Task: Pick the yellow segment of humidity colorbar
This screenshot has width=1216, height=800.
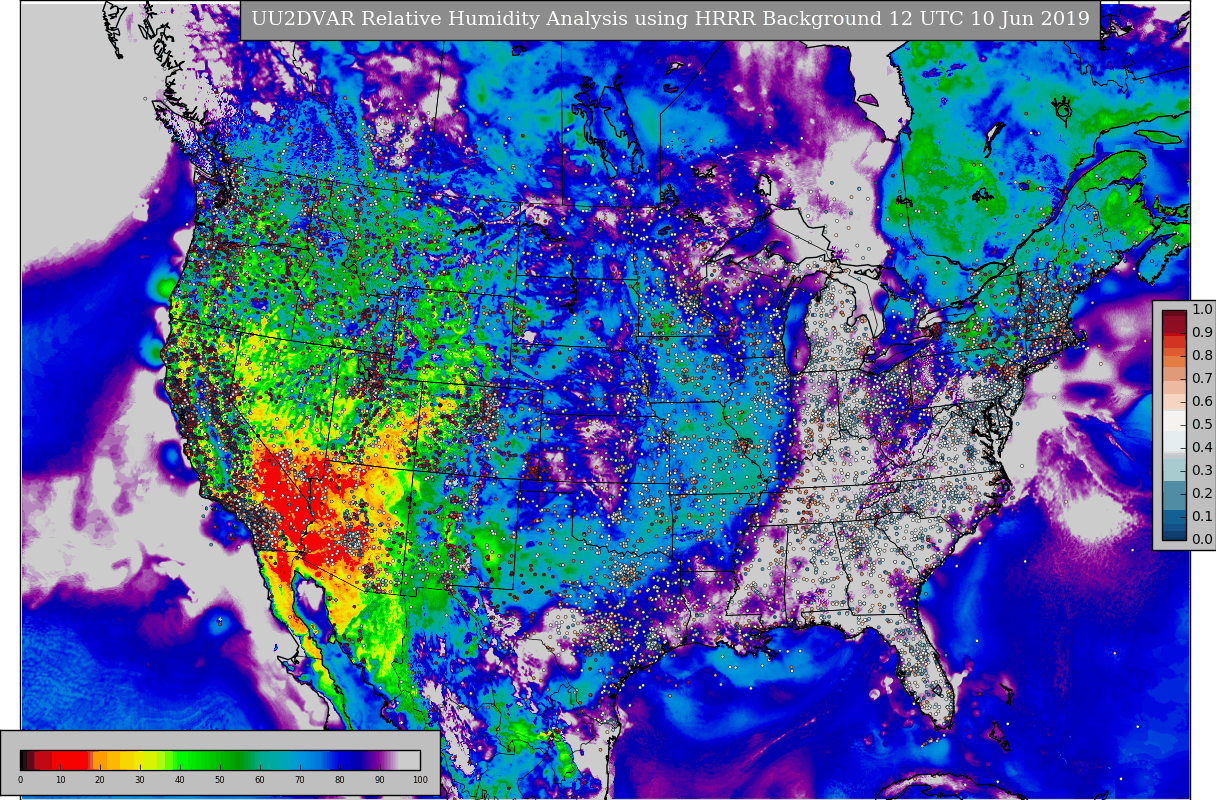Action: [143, 760]
